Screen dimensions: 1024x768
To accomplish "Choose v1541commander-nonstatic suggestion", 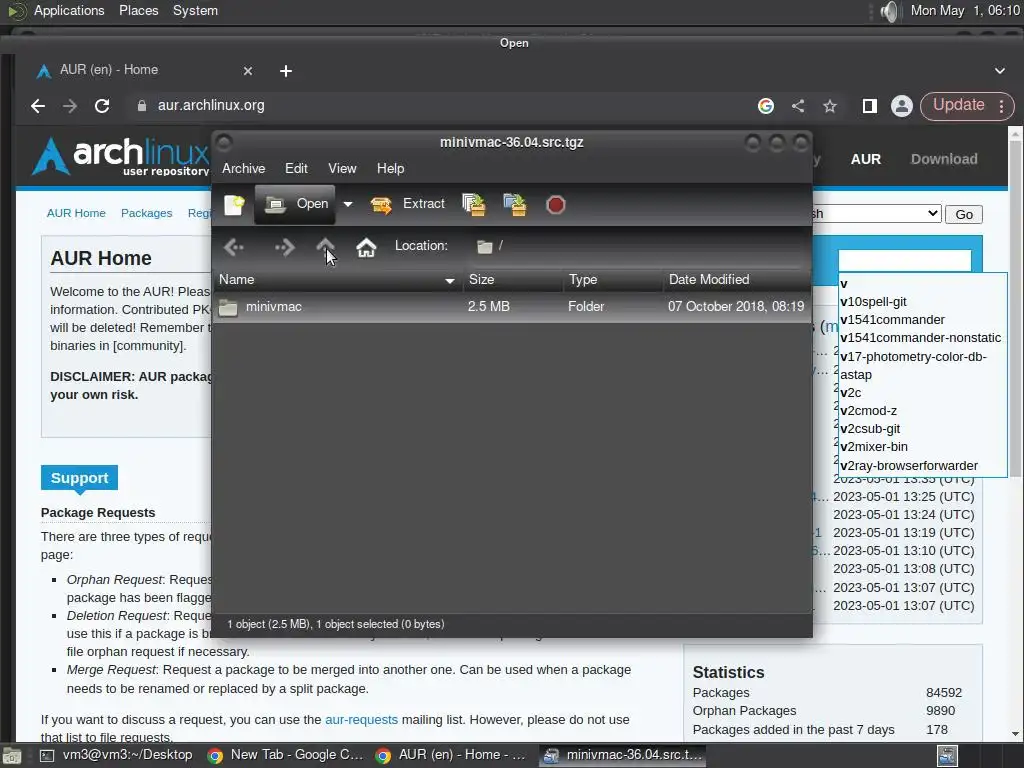I will coord(922,338).
